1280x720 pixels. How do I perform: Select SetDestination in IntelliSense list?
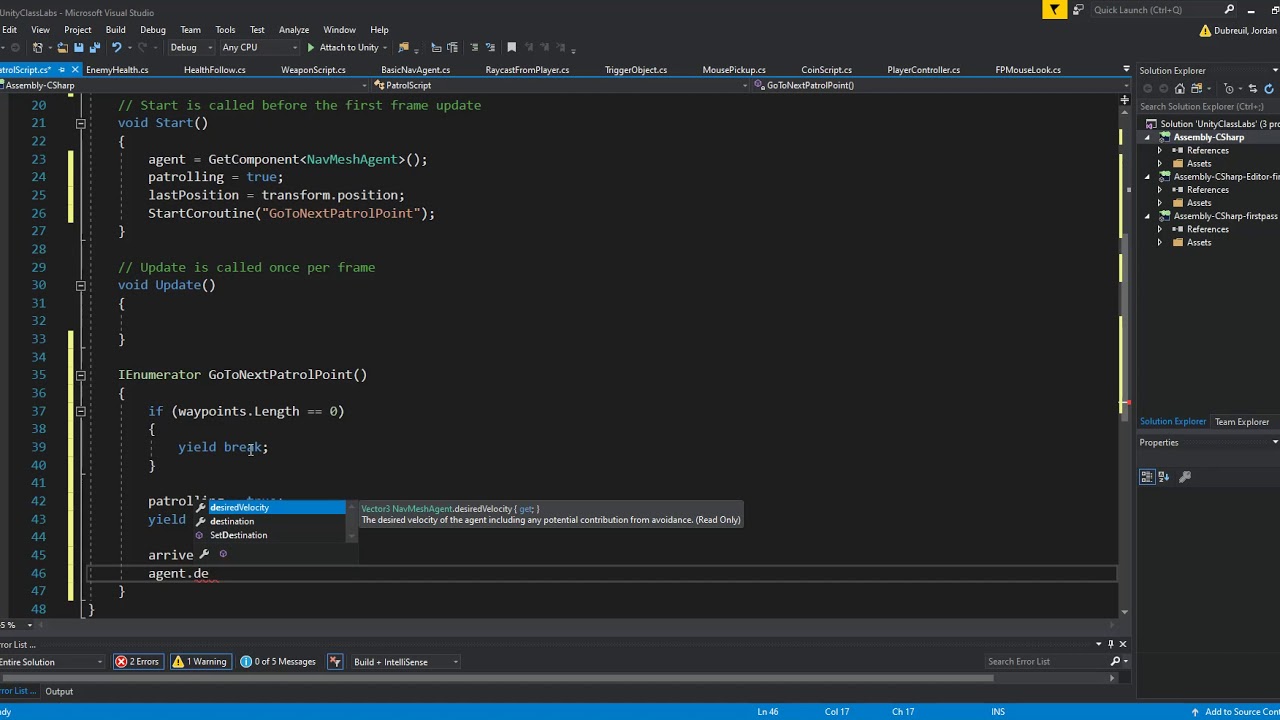point(238,536)
